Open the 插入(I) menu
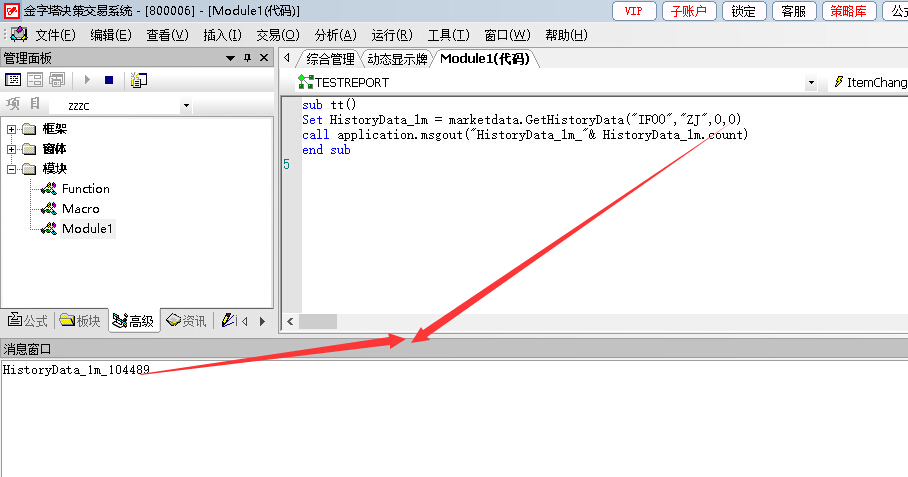This screenshot has height=477, width=908. (222, 35)
